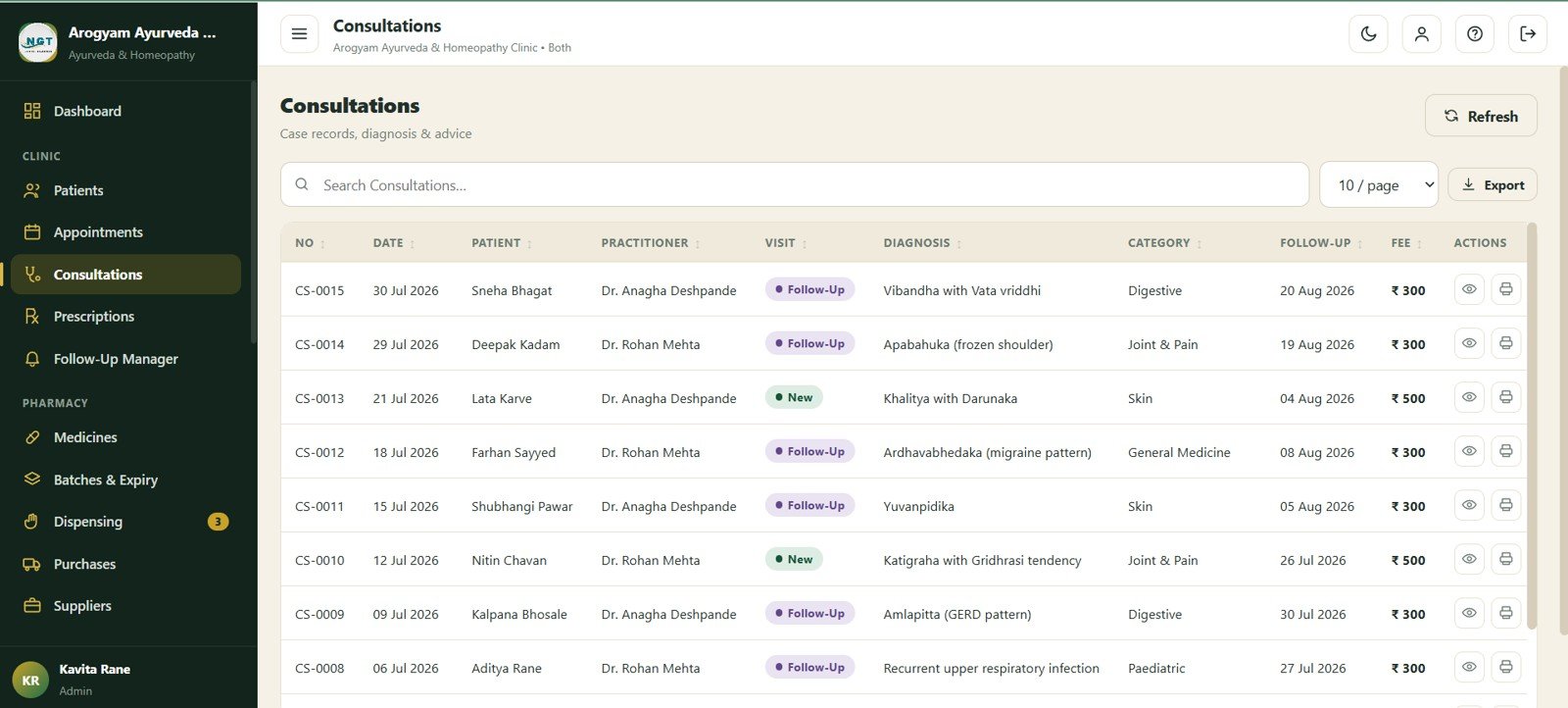This screenshot has height=708, width=1568.
Task: Click the sidebar's vertical scrollbar
Action: click(254, 212)
